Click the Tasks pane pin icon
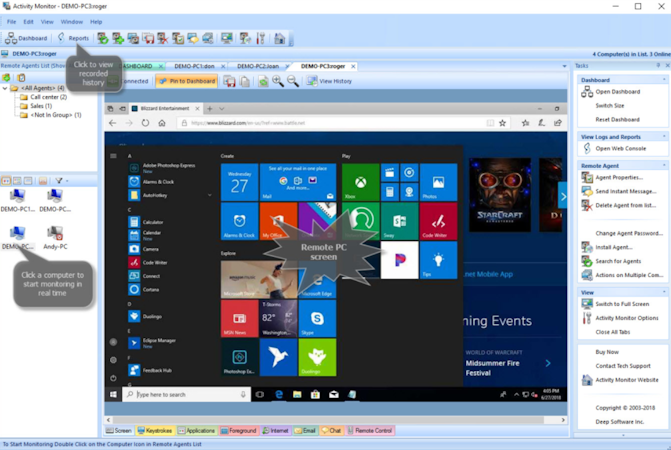This screenshot has width=671, height=450. [658, 65]
